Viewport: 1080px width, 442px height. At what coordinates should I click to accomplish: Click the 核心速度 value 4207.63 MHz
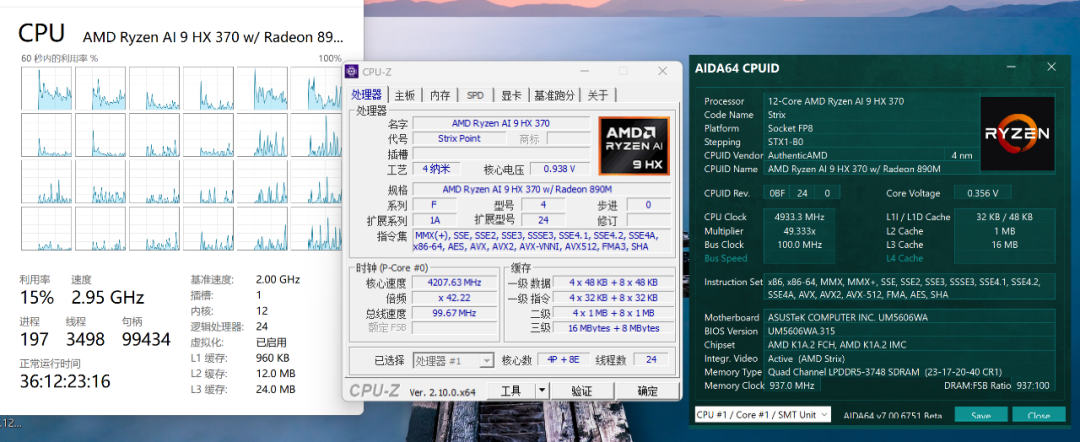(453, 282)
